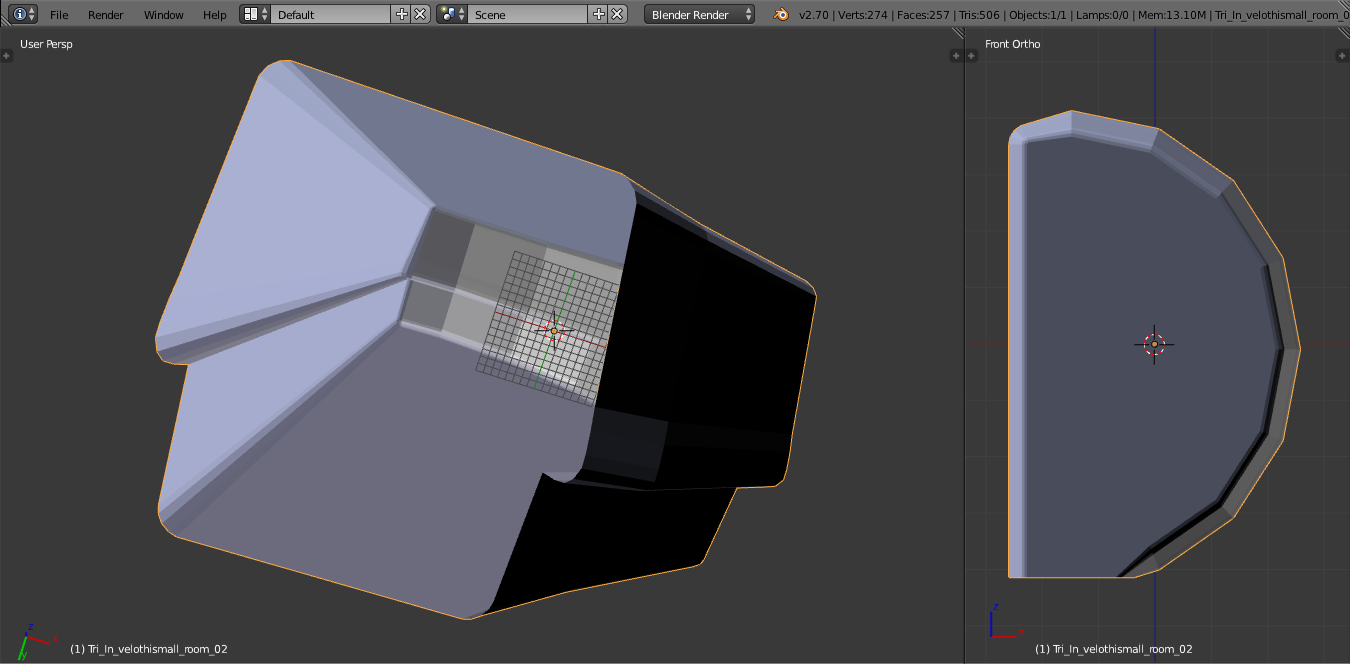1350x664 pixels.
Task: Click the User Persp view label
Action: tap(46, 44)
